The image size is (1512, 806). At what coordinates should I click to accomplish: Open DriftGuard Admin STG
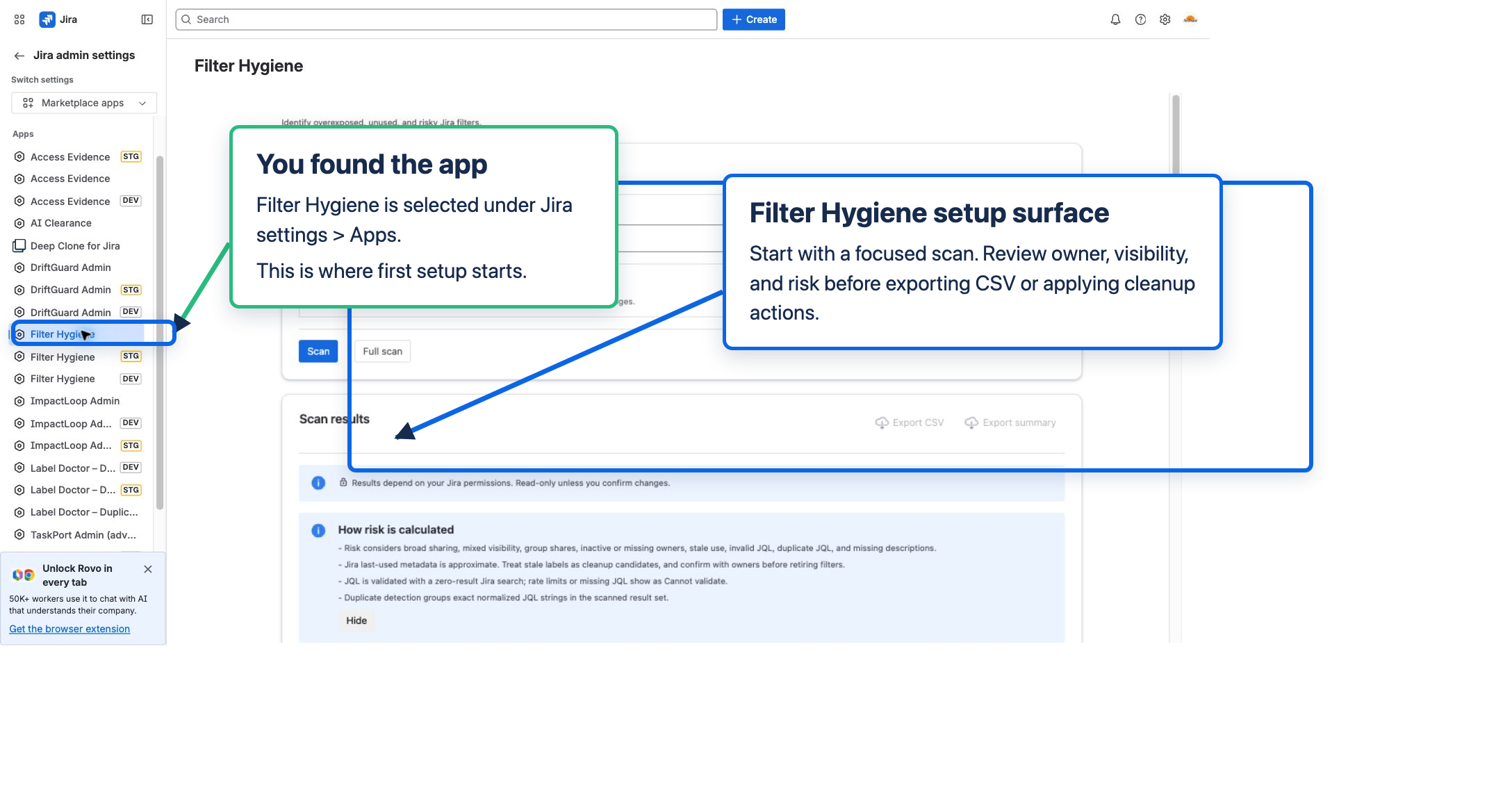pyautogui.click(x=78, y=290)
